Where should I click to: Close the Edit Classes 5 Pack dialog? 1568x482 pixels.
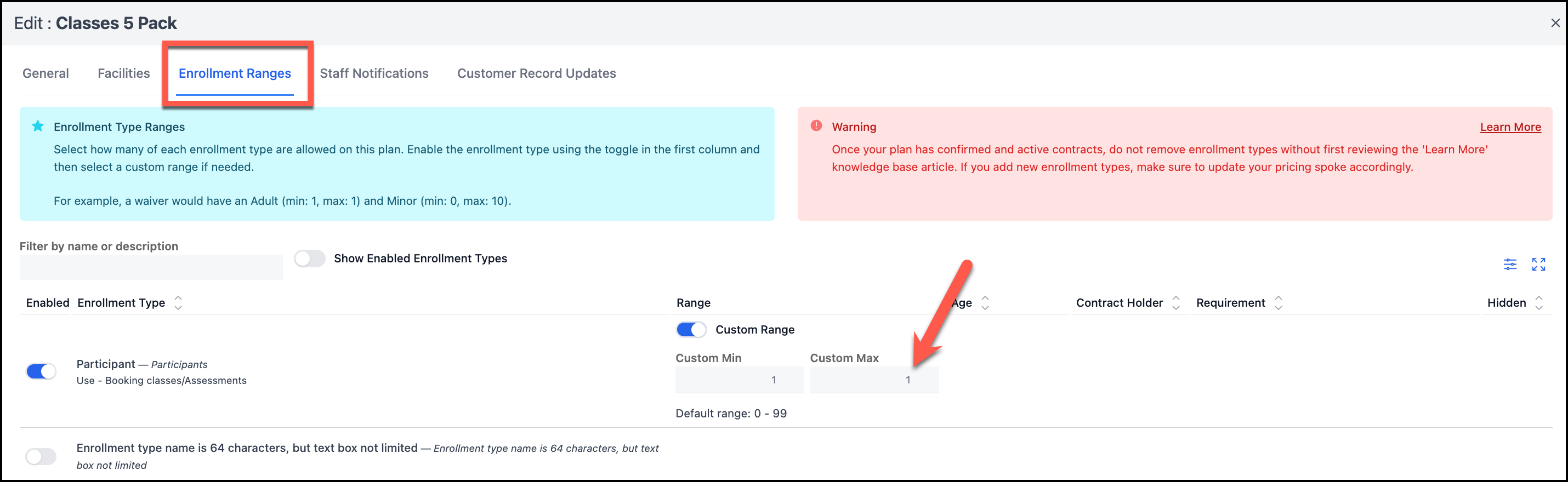point(1555,23)
